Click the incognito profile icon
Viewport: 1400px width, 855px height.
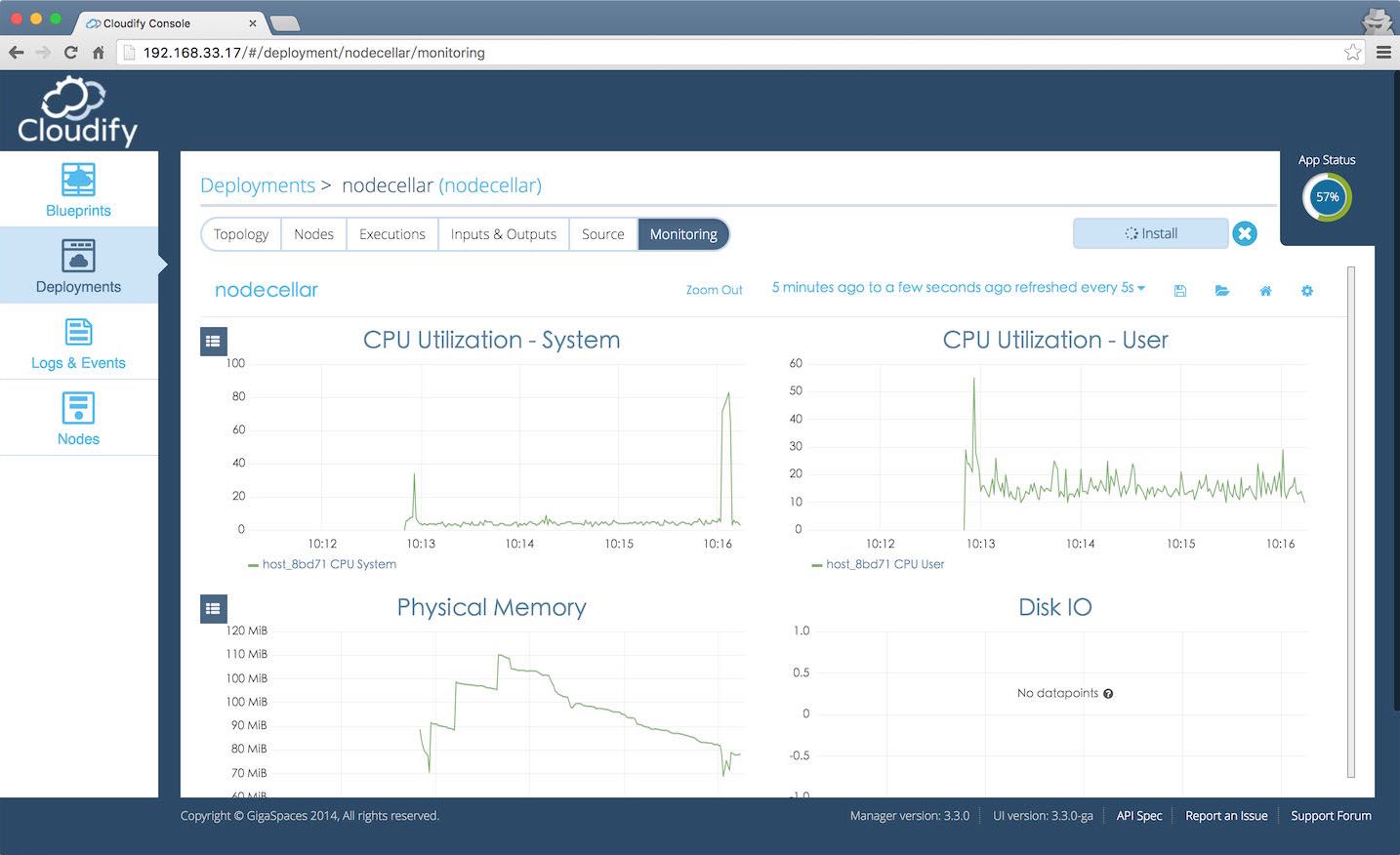tap(1377, 20)
